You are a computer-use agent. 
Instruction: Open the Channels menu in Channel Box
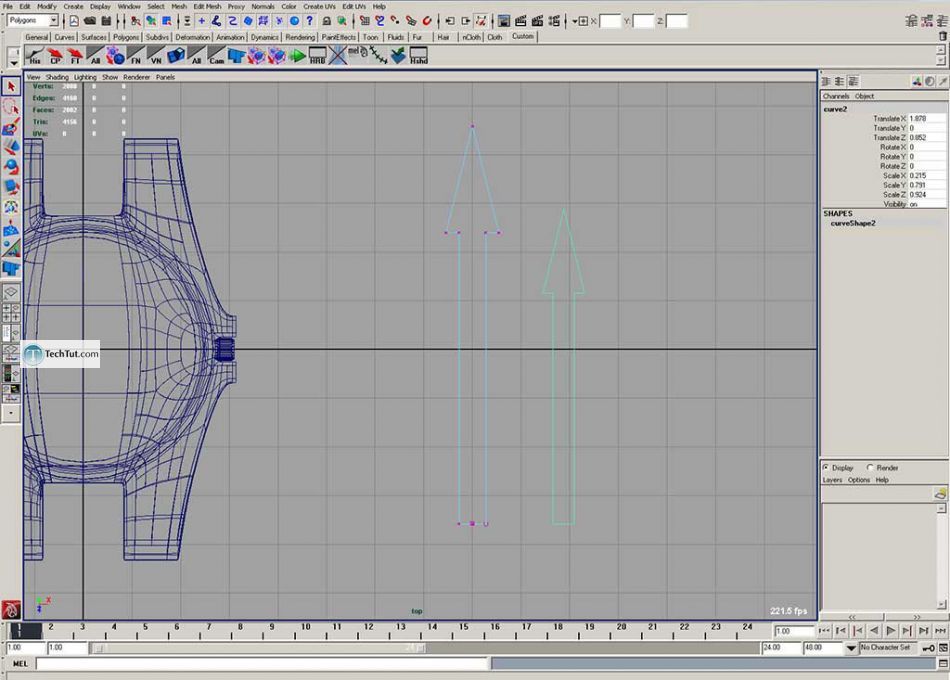835,96
